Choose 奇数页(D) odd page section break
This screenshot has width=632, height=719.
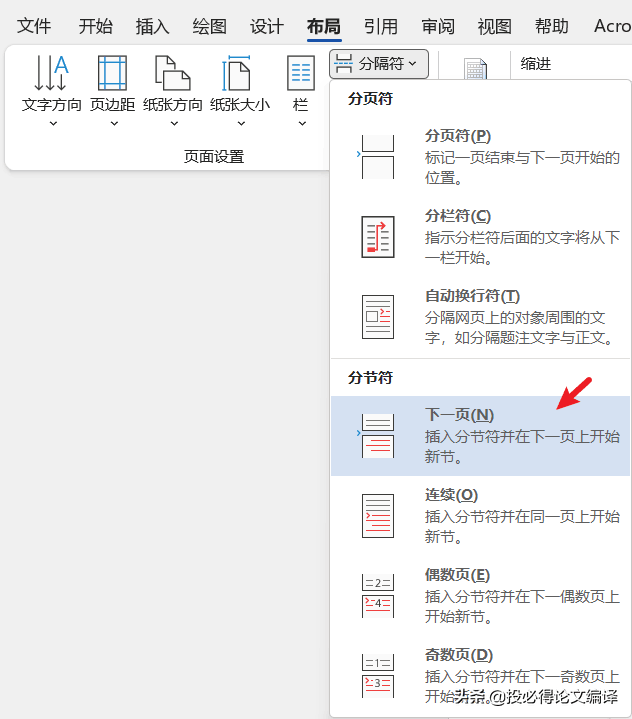coord(480,675)
